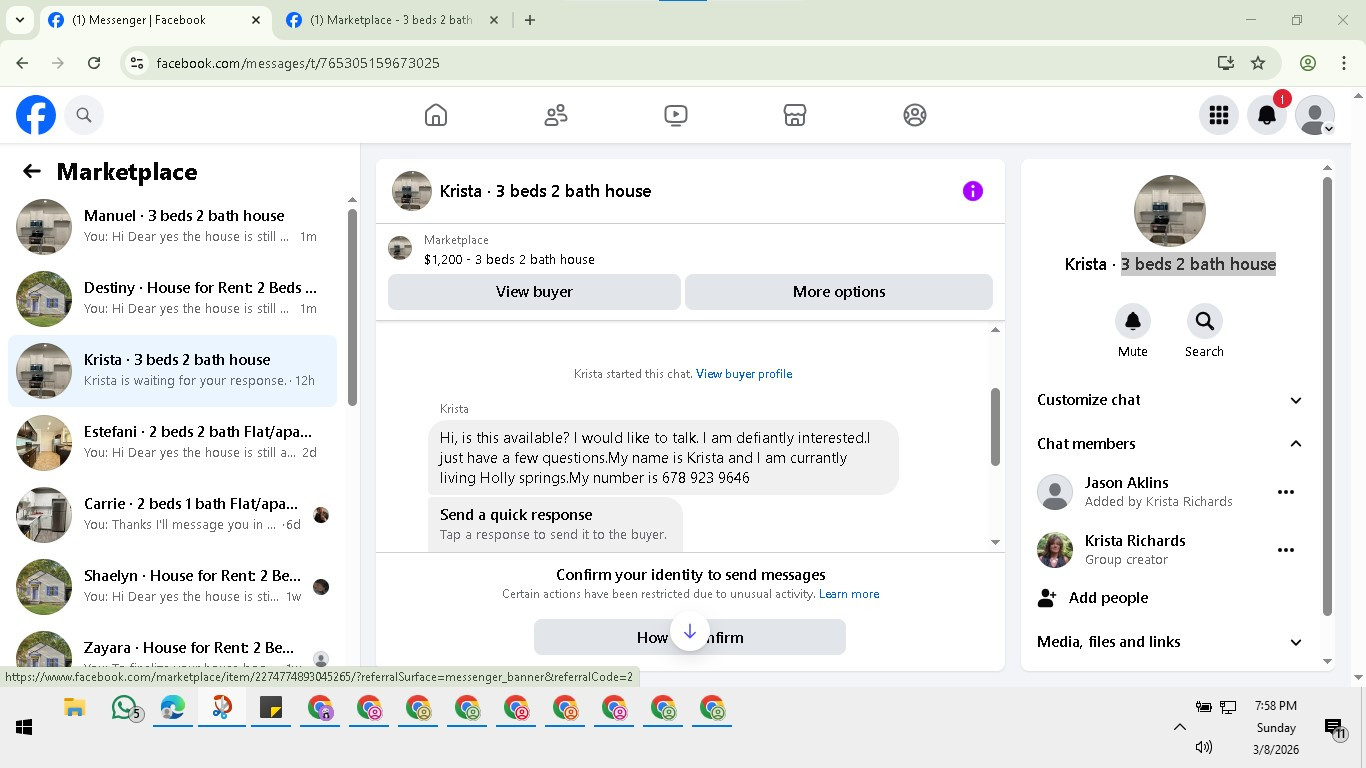Click the site information icon in address bar
Image resolution: width=1366 pixels, height=768 pixels.
tap(138, 63)
